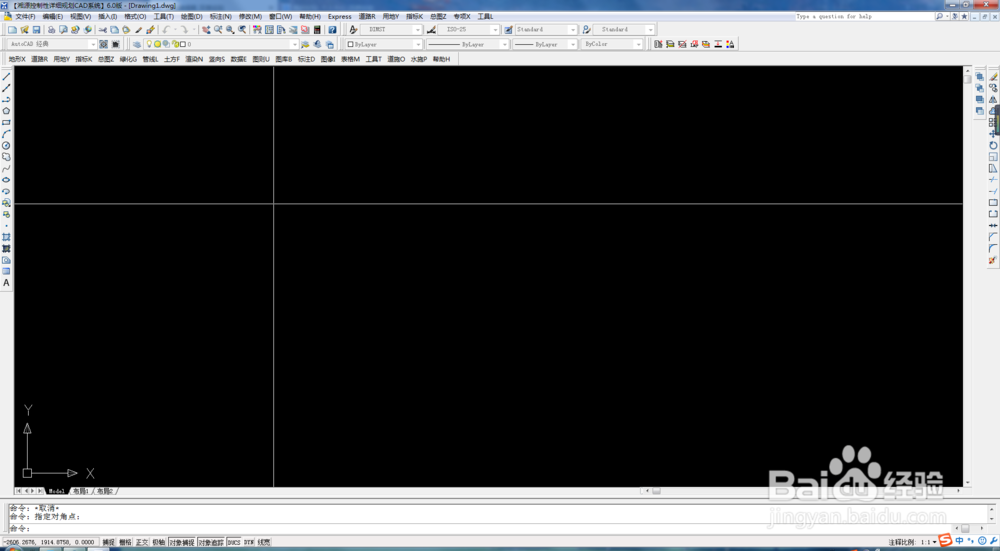Toggle 对象追踪 object tracking in status bar
1000x551 pixels.
pyautogui.click(x=210, y=542)
